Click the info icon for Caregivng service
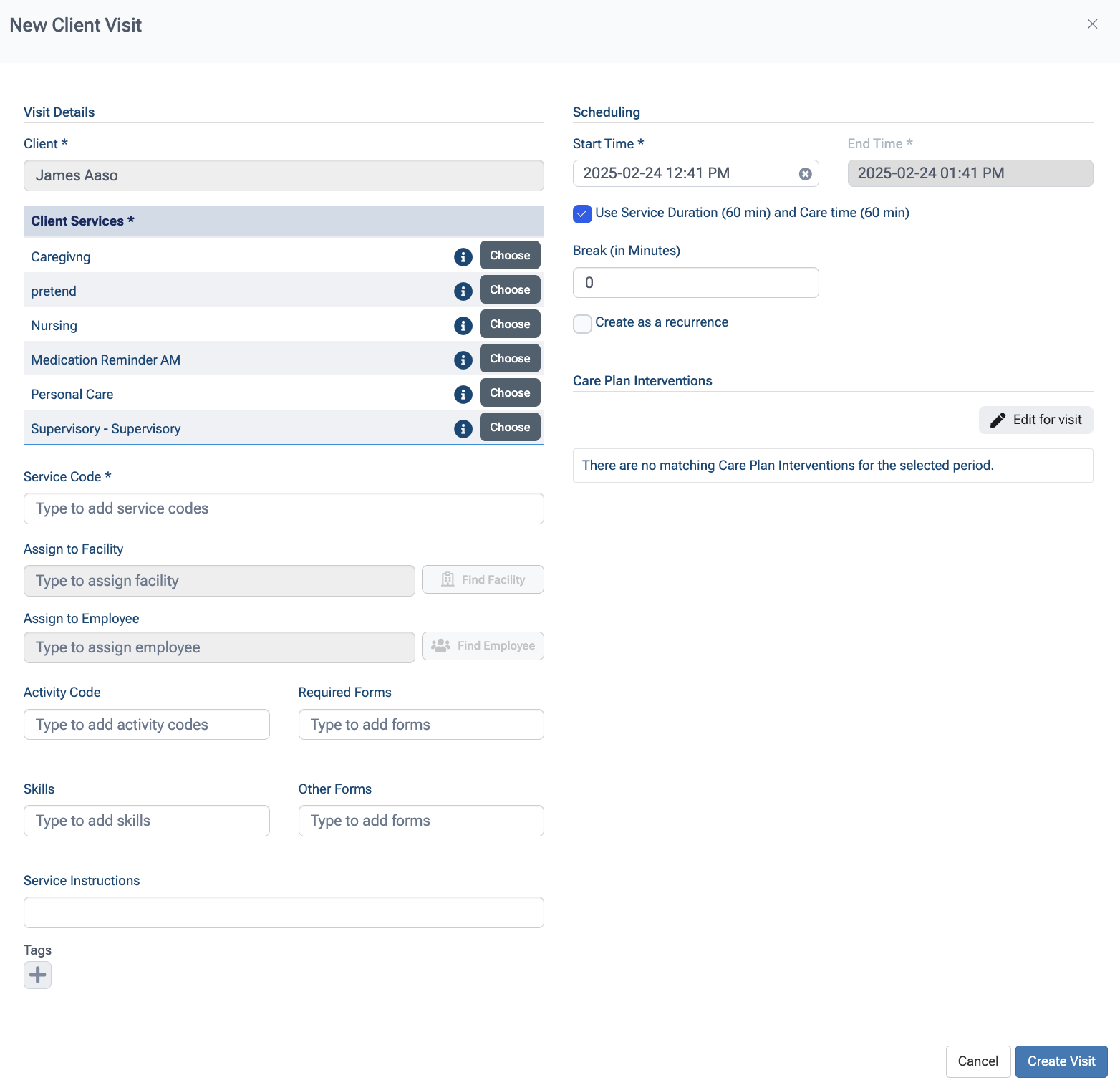1120x1080 pixels. coord(463,257)
